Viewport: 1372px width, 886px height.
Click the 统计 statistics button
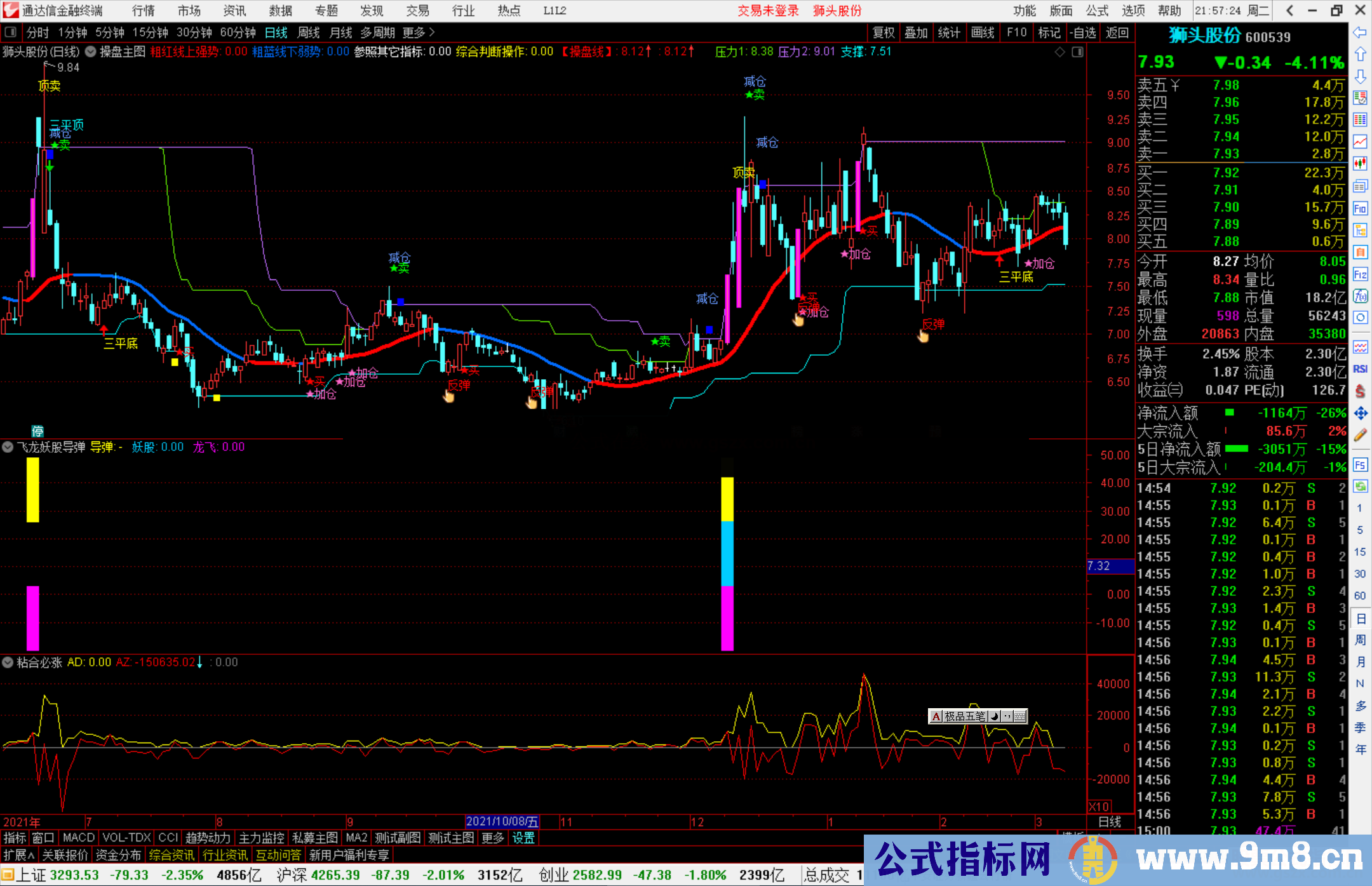[x=949, y=32]
